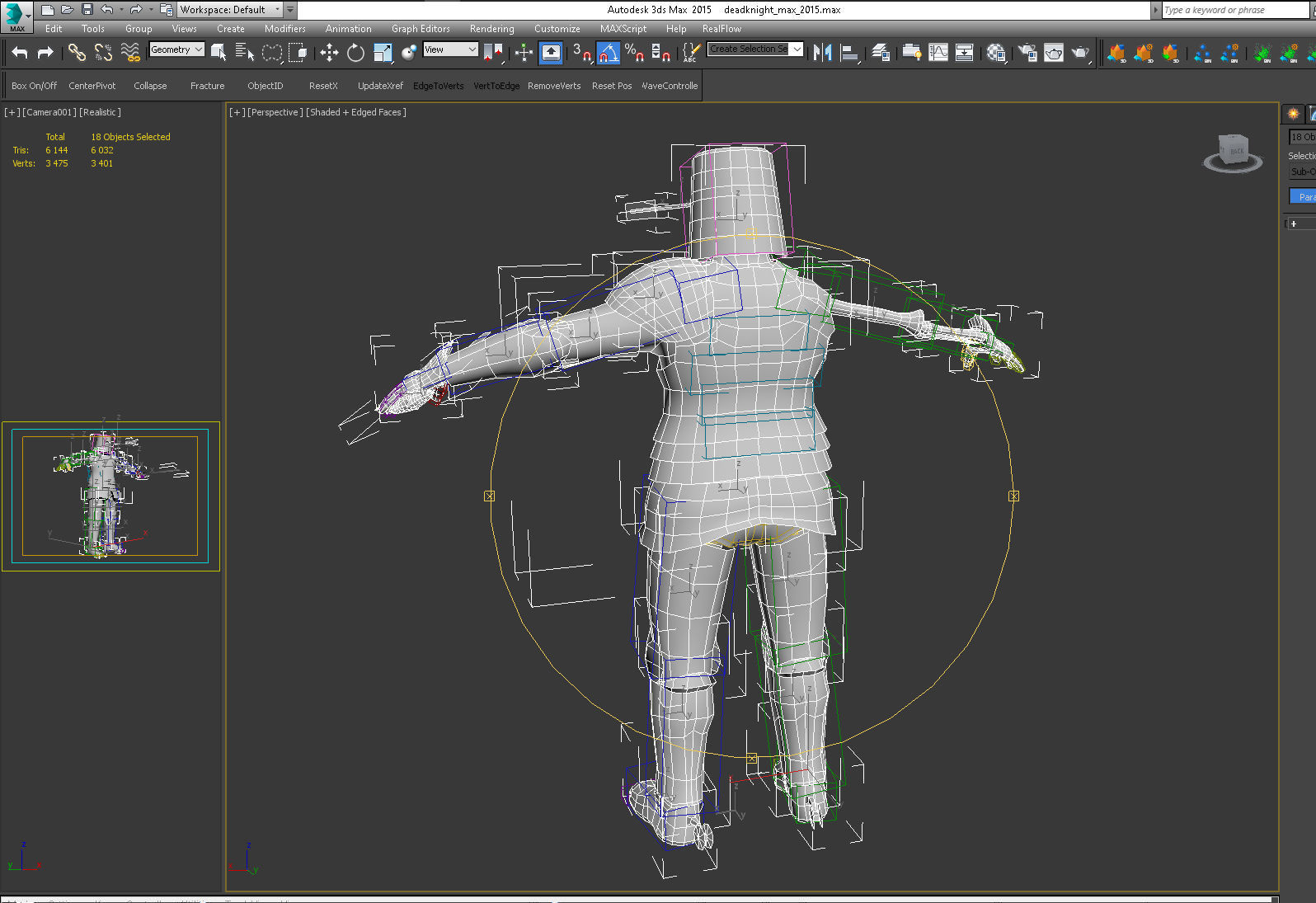Open the Animation menu

349,29
